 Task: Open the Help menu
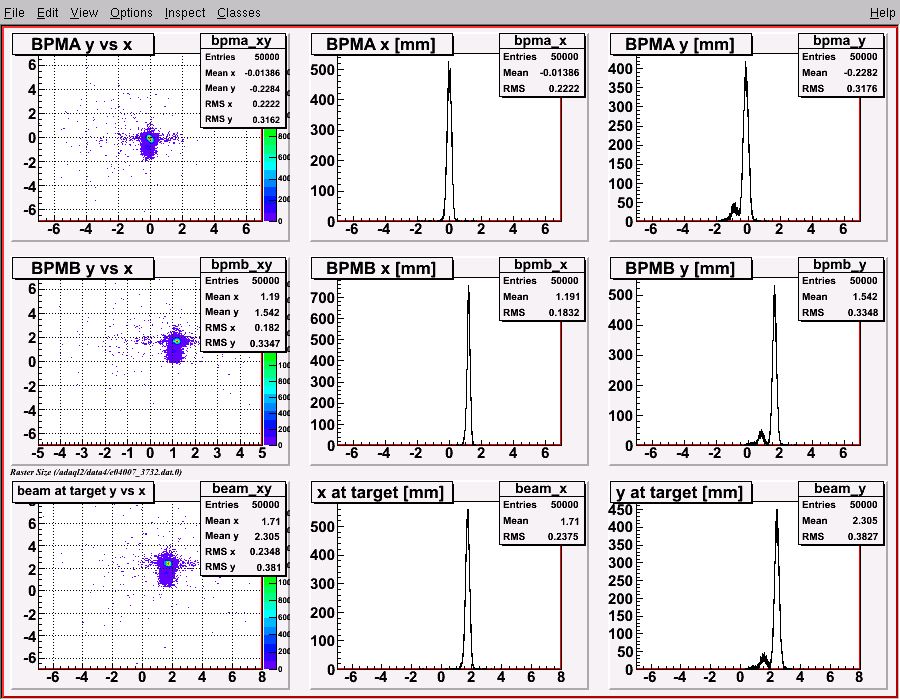[x=882, y=12]
